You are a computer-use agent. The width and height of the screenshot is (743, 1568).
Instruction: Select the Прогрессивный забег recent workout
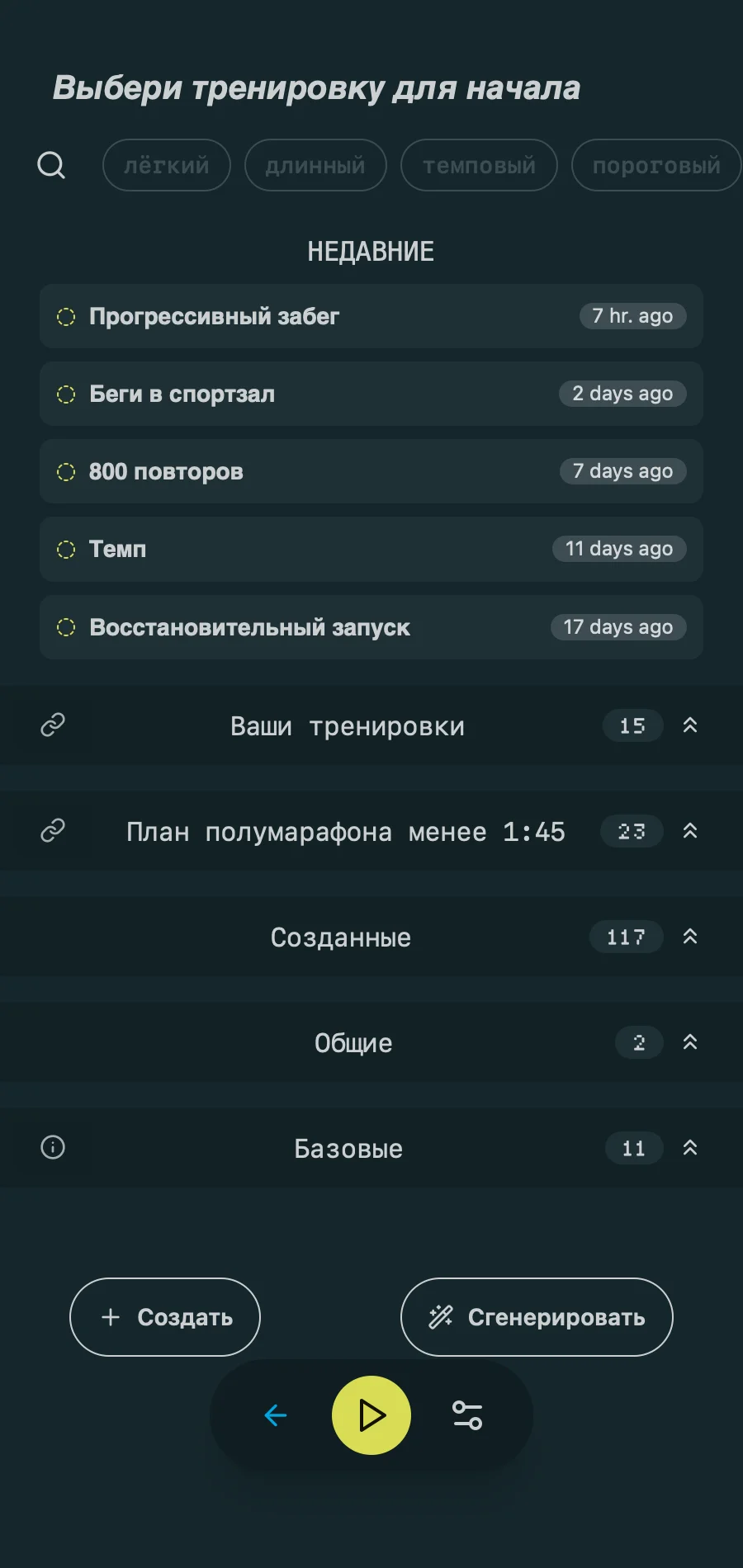[x=330, y=316]
